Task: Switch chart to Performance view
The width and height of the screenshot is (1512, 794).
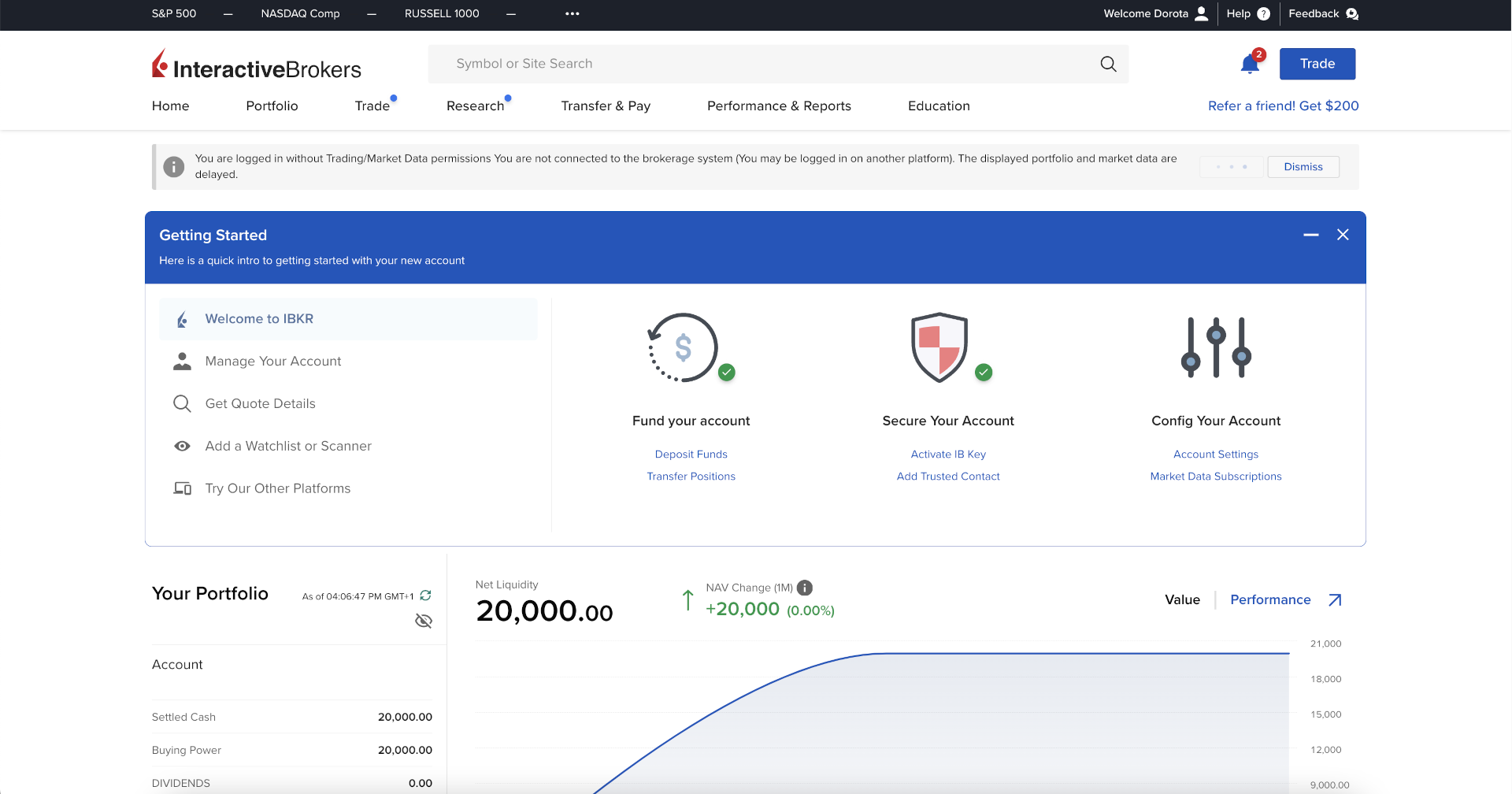Action: (1270, 600)
